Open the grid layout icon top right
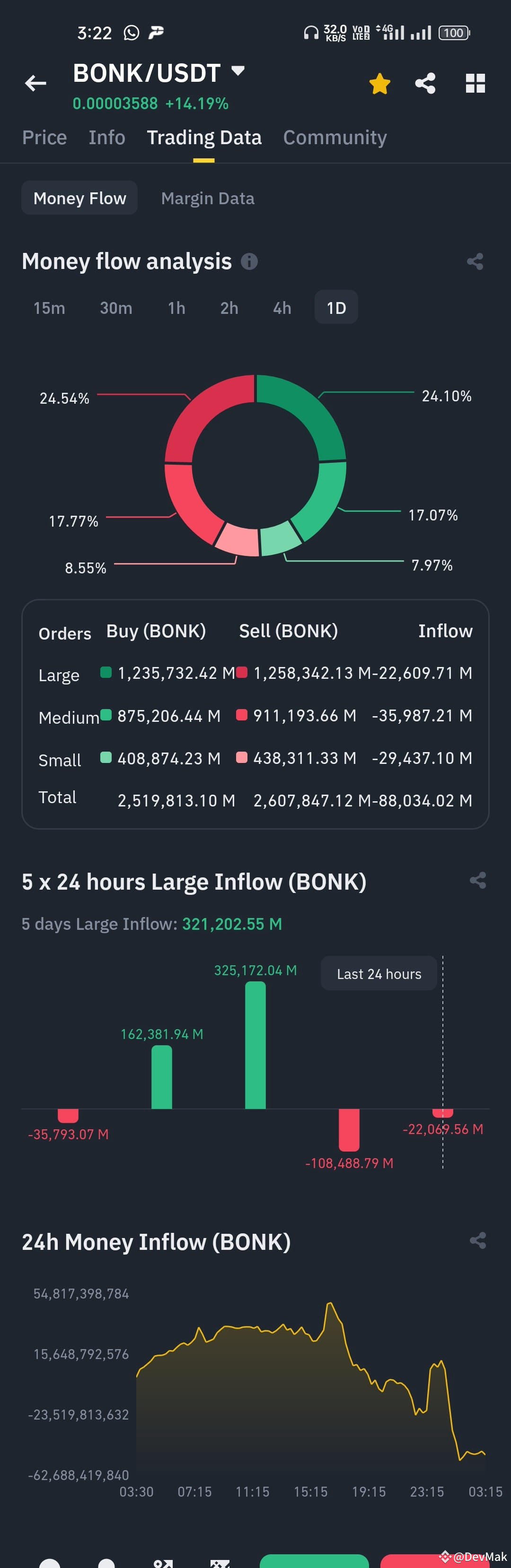Image resolution: width=511 pixels, height=1568 pixels. point(476,83)
